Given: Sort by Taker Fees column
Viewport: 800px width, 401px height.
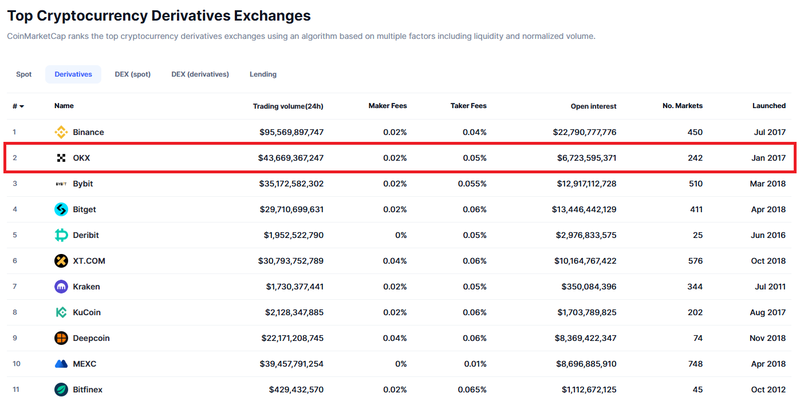Looking at the screenshot, I should 468,106.
